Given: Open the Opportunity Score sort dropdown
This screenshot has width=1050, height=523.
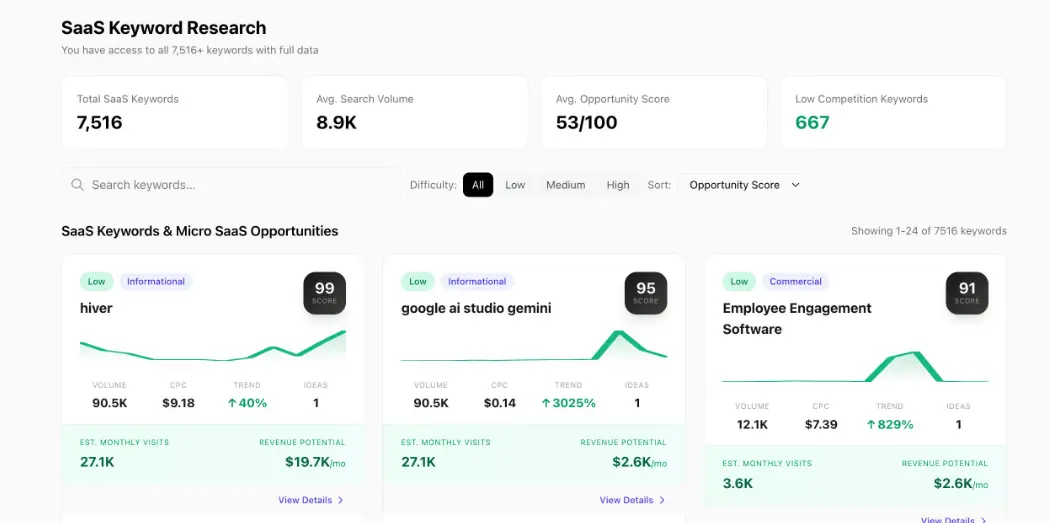Looking at the screenshot, I should pyautogui.click(x=741, y=185).
